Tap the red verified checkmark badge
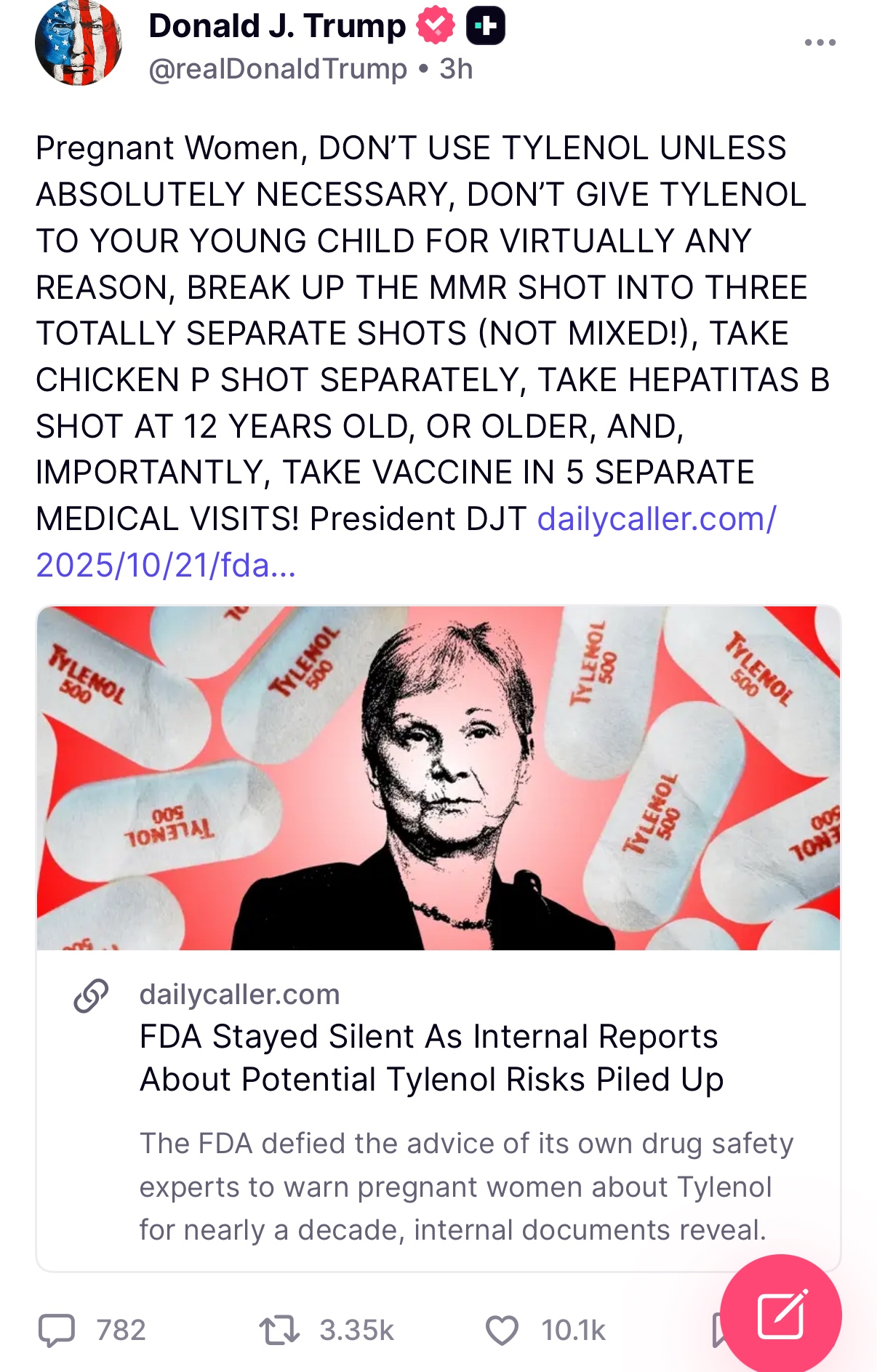This screenshot has height=1372, width=877. coord(435,26)
